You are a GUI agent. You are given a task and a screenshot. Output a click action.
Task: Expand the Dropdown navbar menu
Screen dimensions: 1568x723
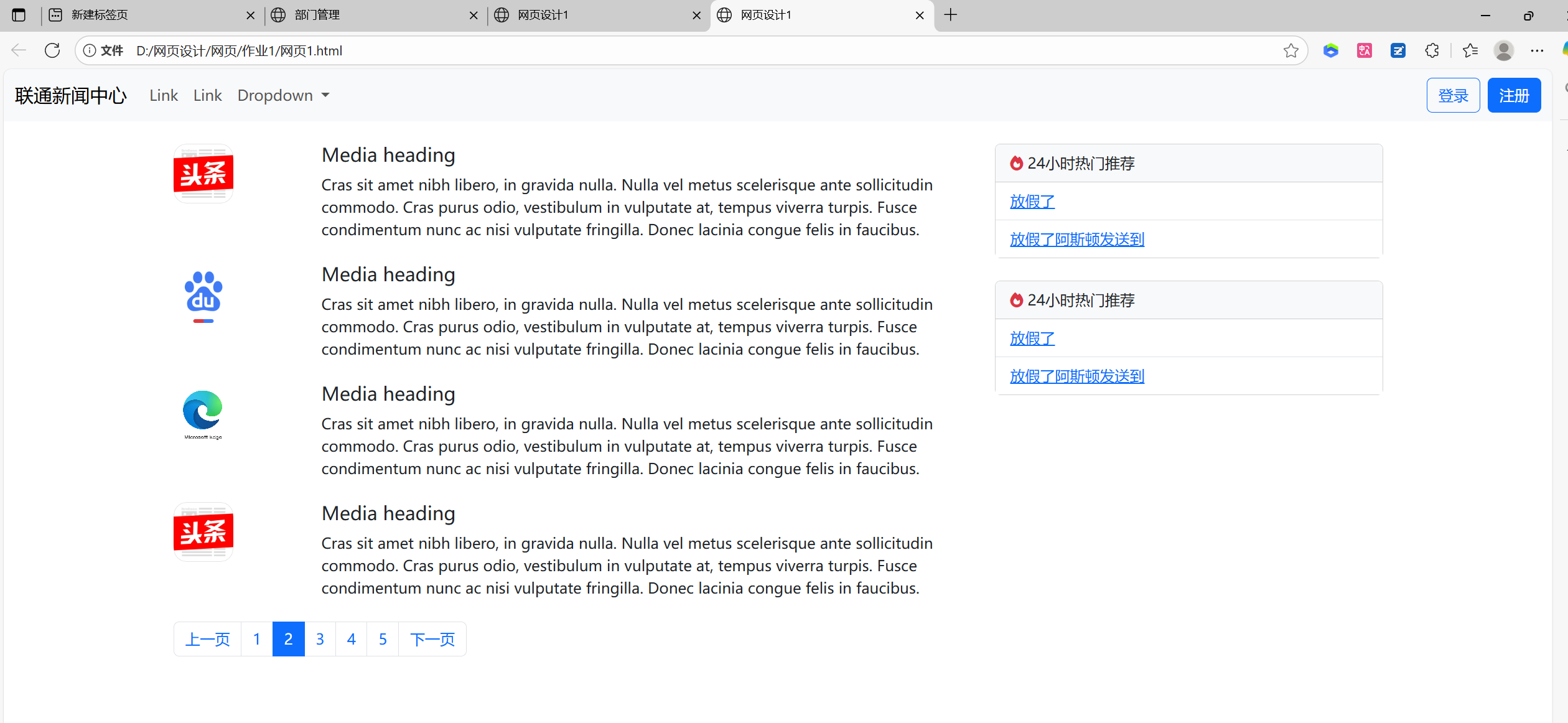[283, 95]
